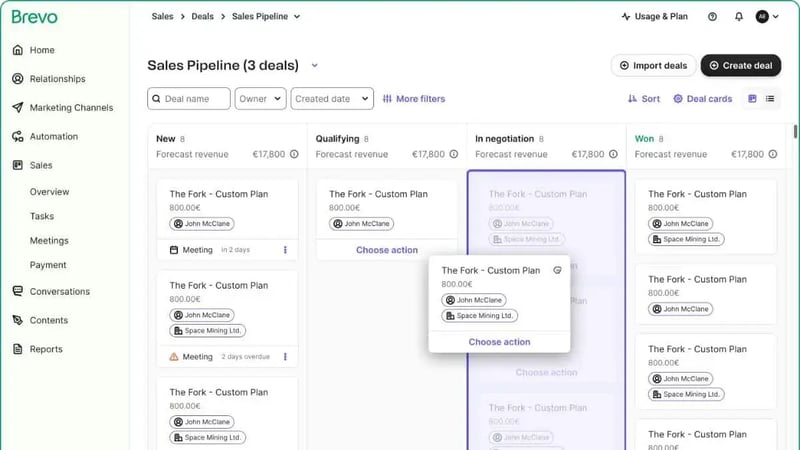
Task: Go to Tasks under Sales
Action: point(42,216)
